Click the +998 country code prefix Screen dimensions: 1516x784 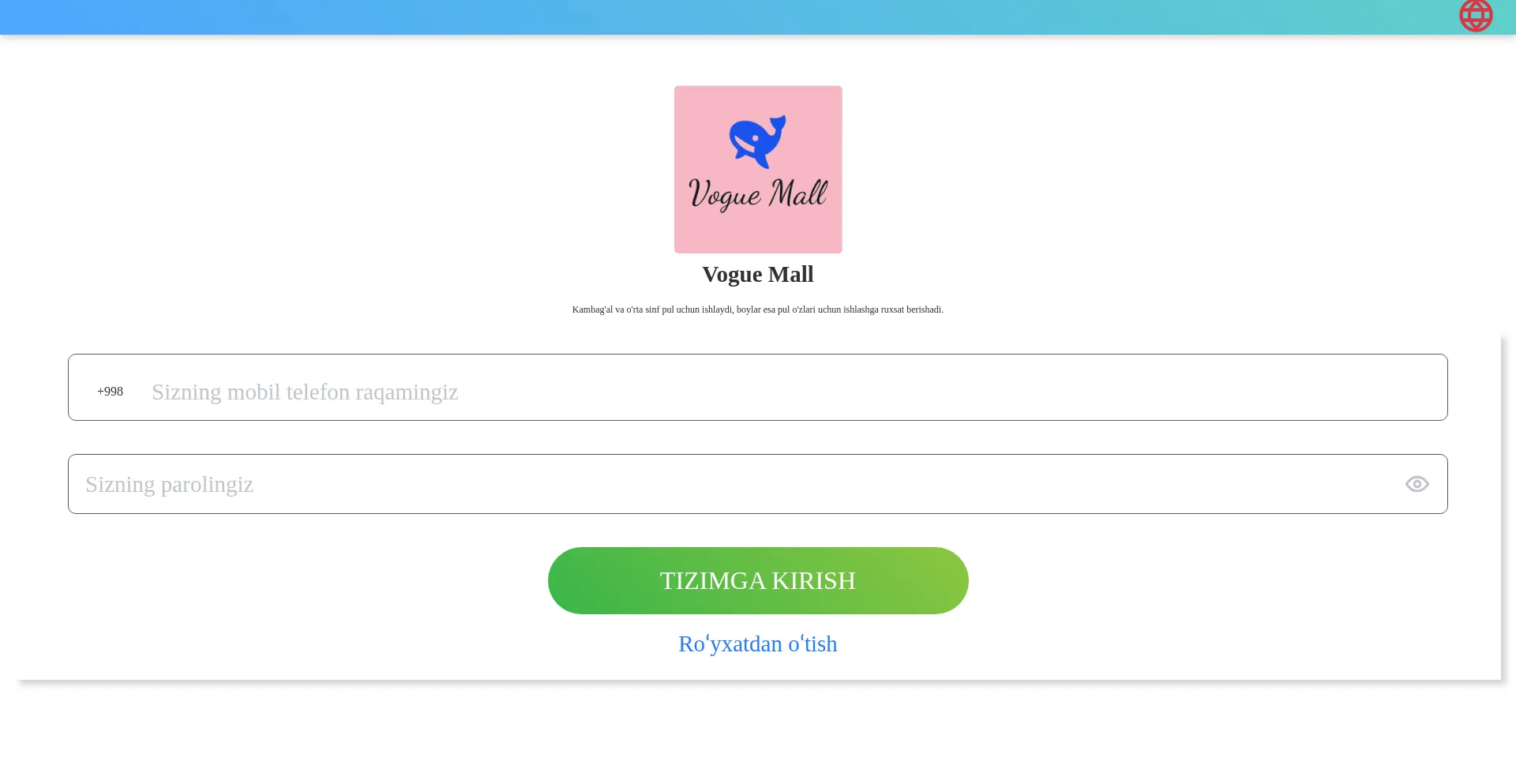110,392
